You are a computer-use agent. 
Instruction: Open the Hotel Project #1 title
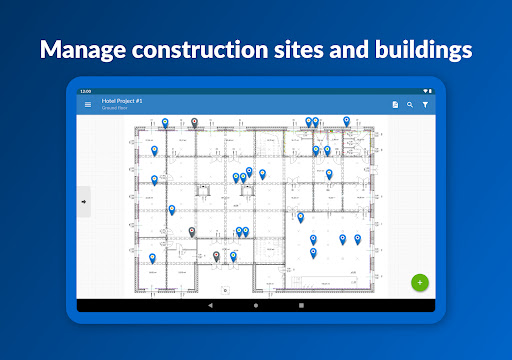coord(122,101)
